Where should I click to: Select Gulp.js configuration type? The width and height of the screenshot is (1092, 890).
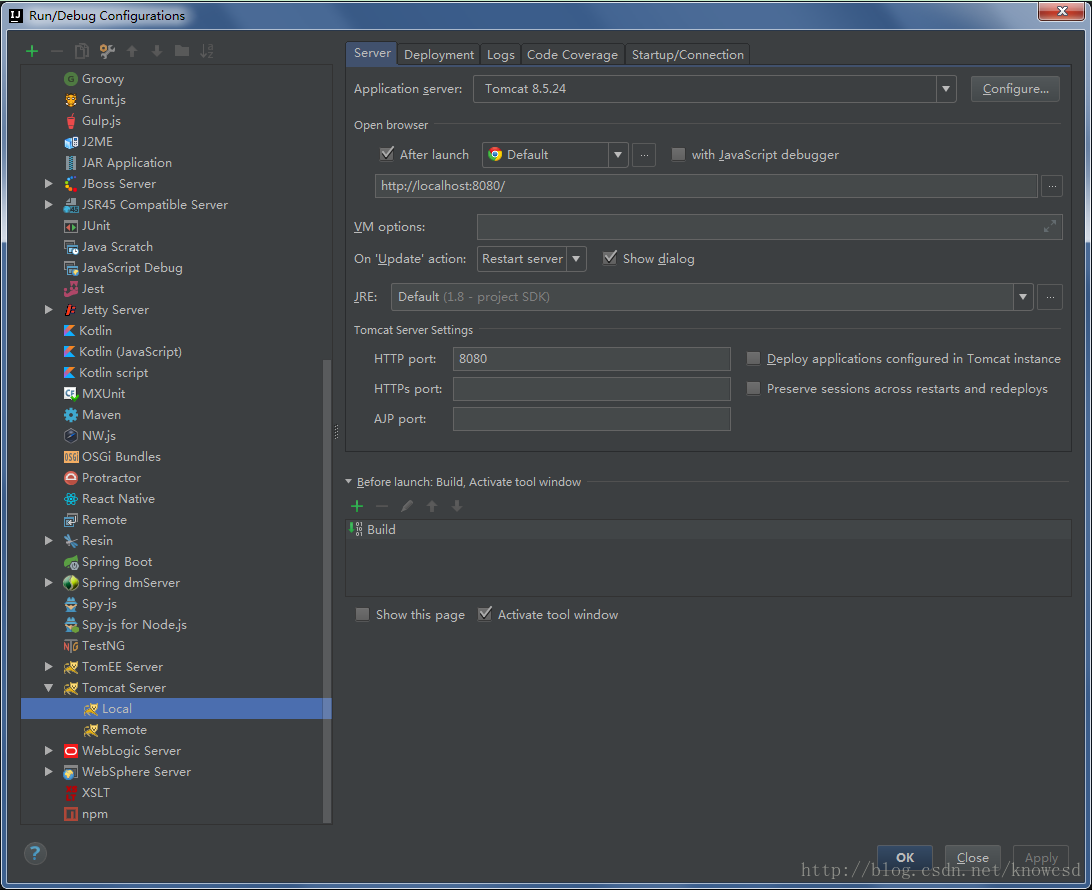point(101,120)
